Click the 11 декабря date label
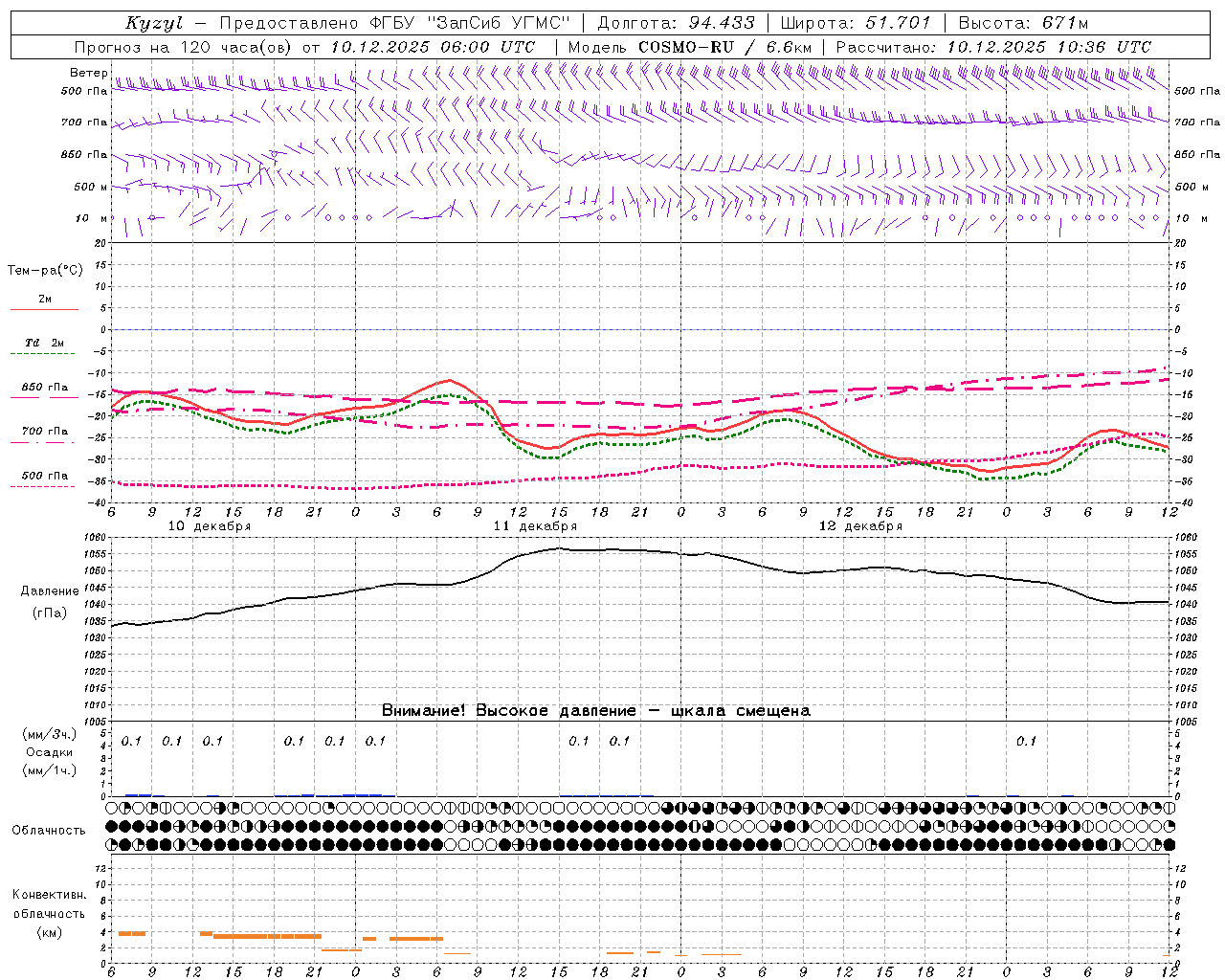Viewport: 1225px width, 980px height. (x=535, y=526)
